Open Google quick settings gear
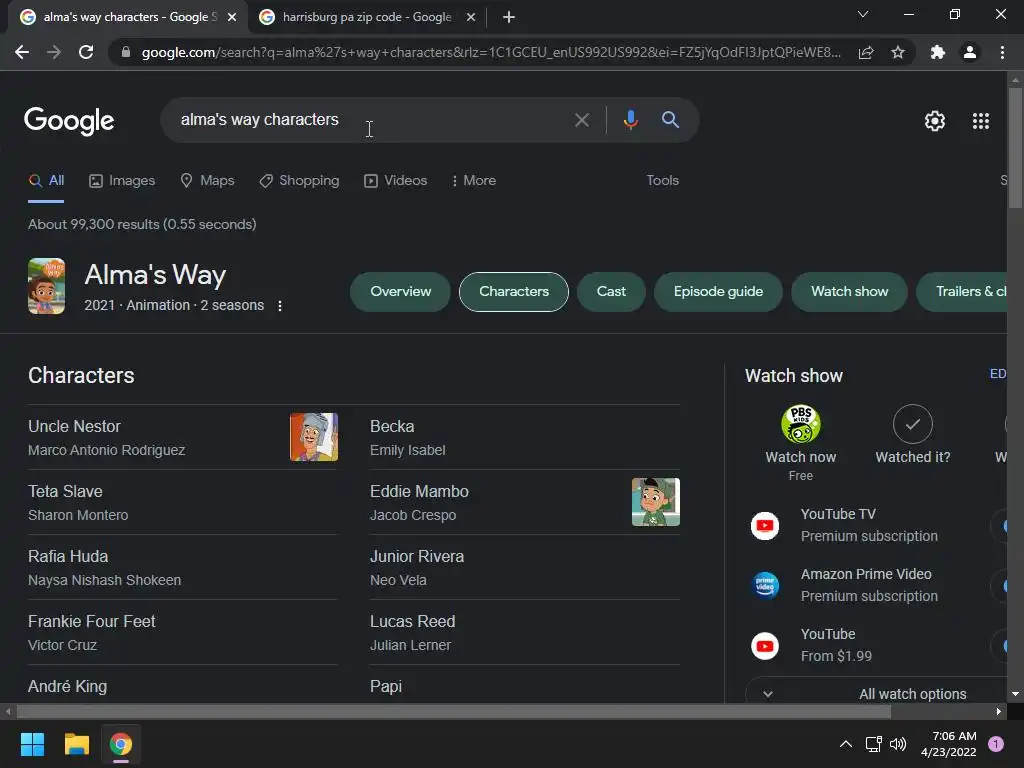 935,121
